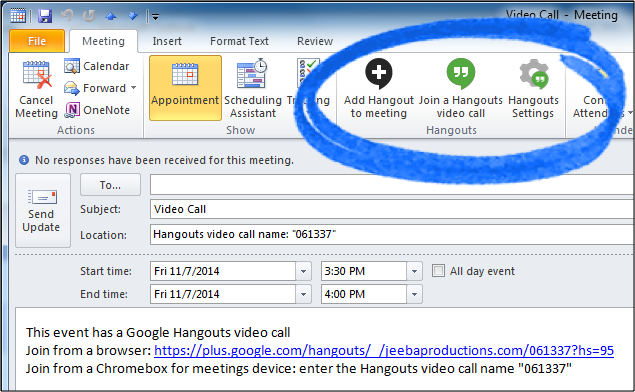Click the Start time date field

point(223,271)
